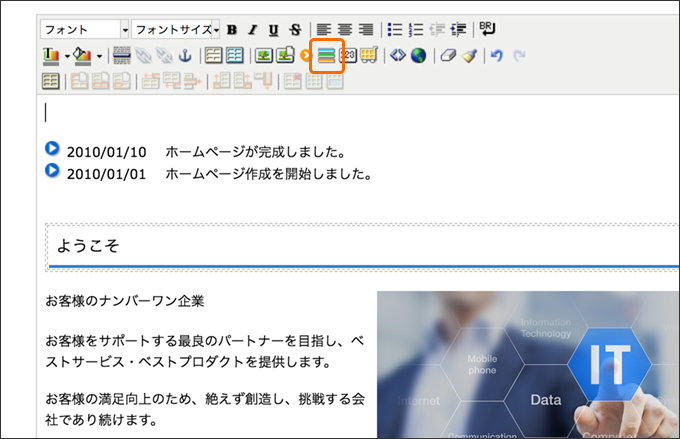The height and width of the screenshot is (439, 680).
Task: Increase indent of text
Action: pyautogui.click(x=458, y=29)
